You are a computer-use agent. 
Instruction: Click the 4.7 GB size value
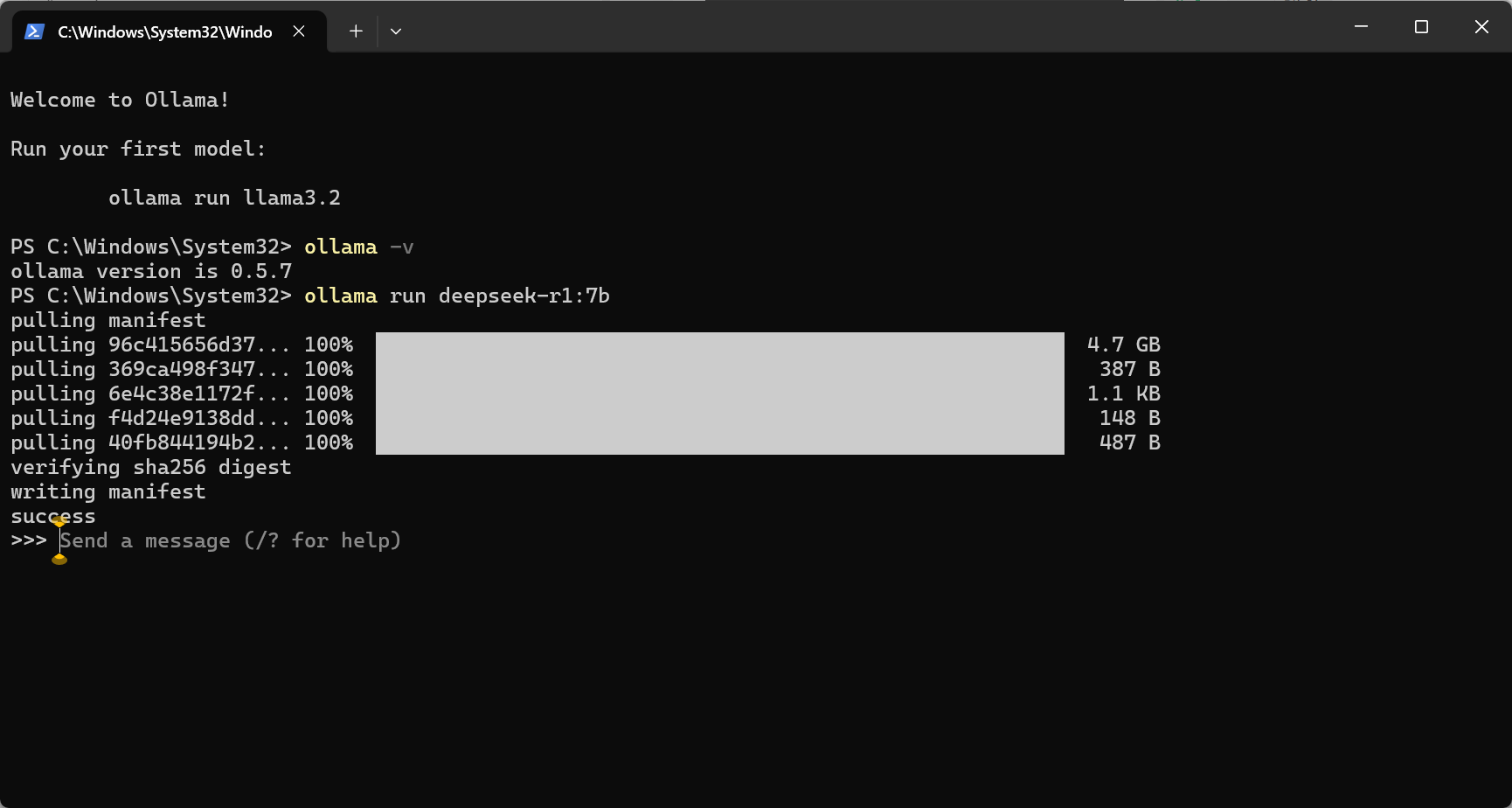pos(1124,345)
